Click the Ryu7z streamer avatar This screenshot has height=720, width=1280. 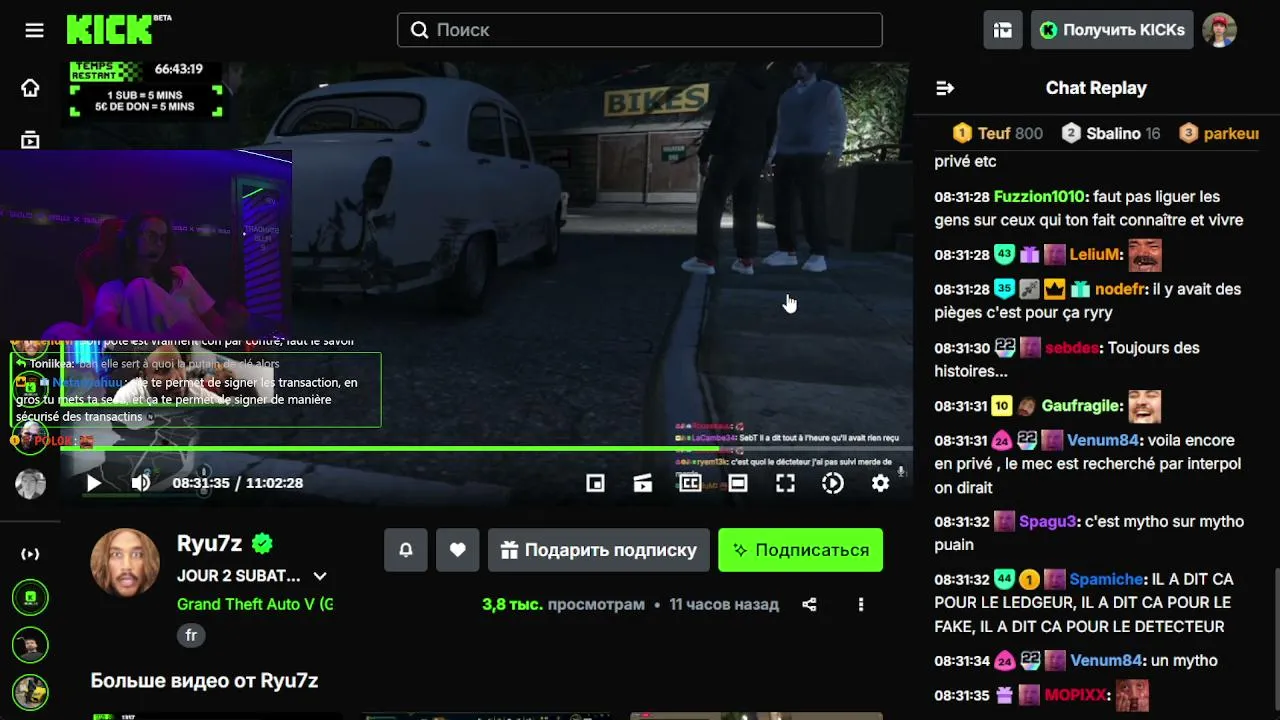(125, 564)
